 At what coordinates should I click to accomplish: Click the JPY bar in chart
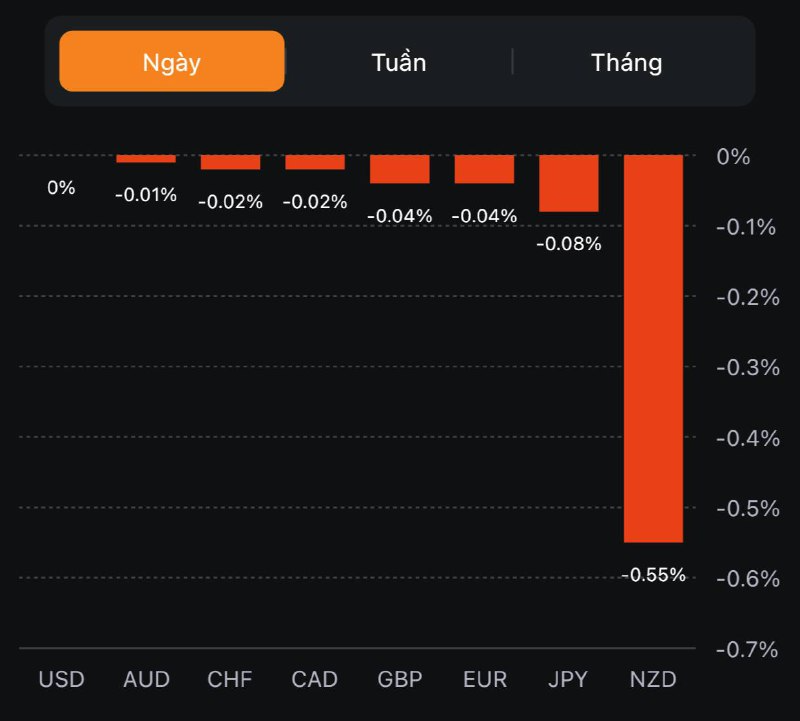tap(569, 183)
